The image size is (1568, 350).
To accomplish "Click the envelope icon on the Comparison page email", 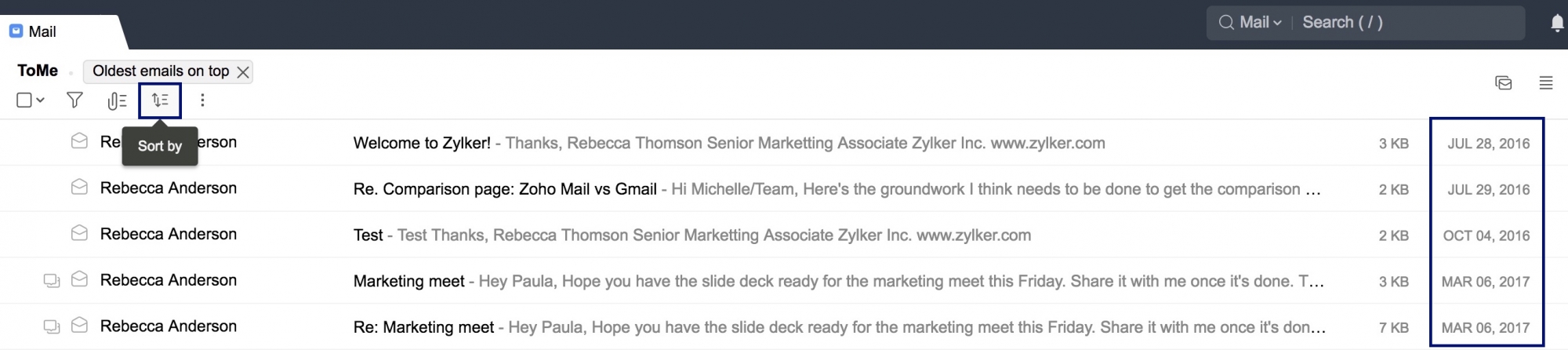I will [79, 188].
